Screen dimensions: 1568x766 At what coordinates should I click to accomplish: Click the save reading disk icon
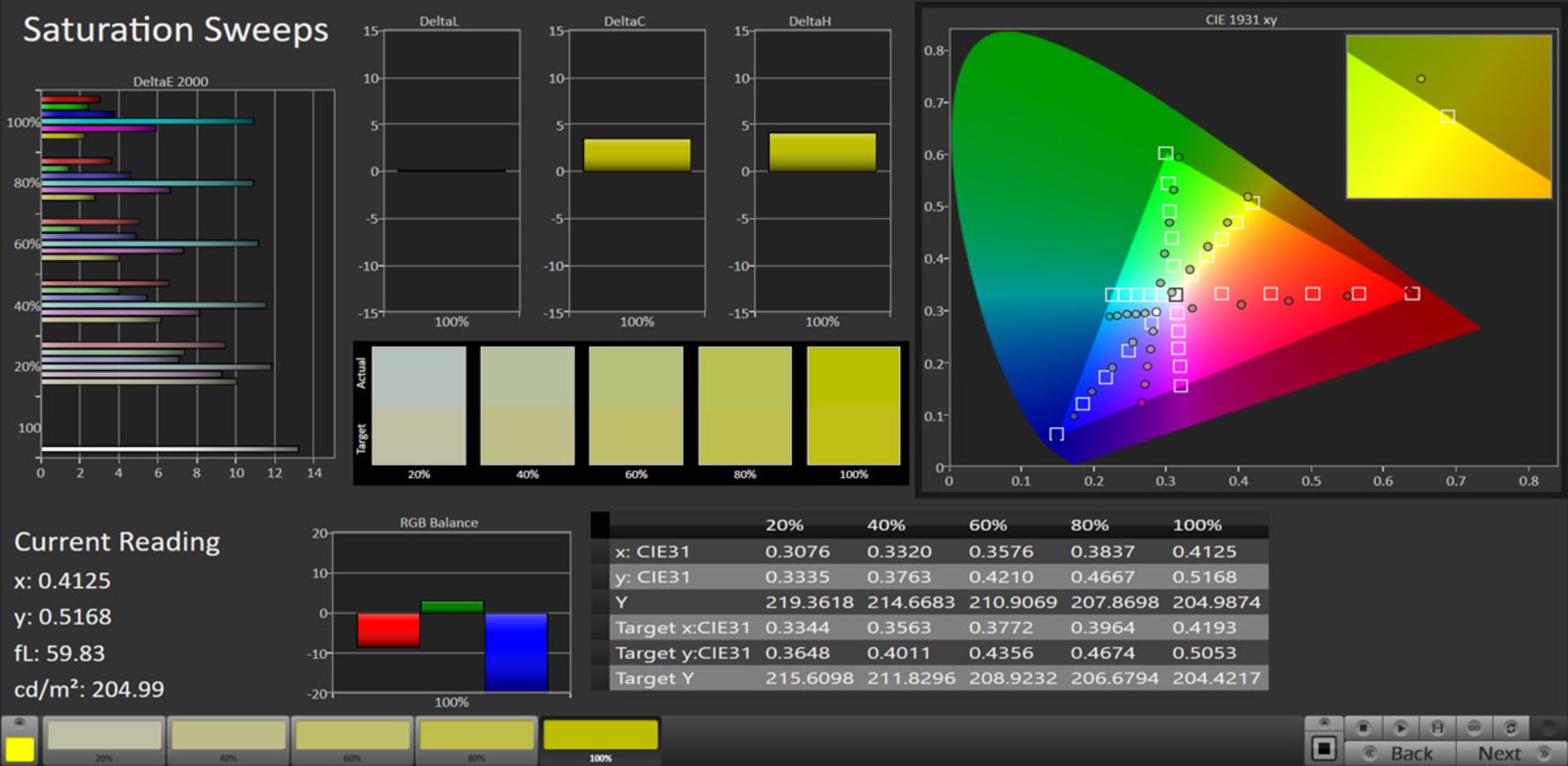[1437, 728]
